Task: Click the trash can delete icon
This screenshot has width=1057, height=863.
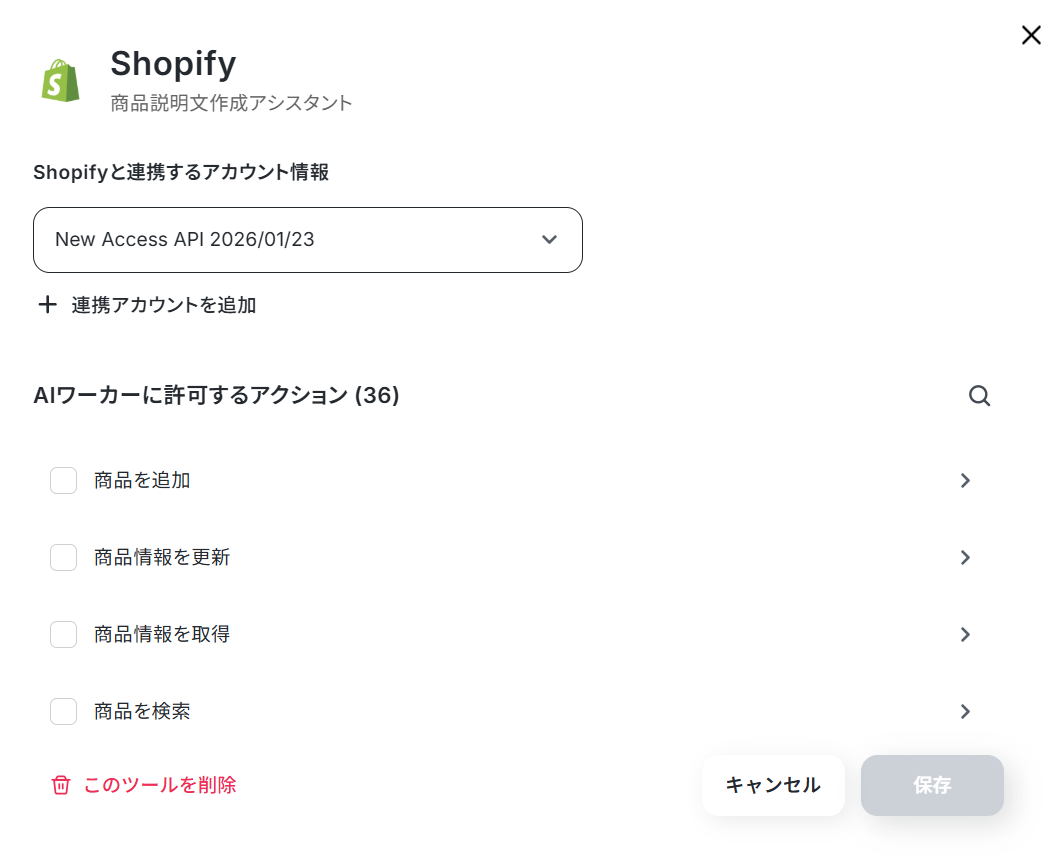Action: pos(61,785)
